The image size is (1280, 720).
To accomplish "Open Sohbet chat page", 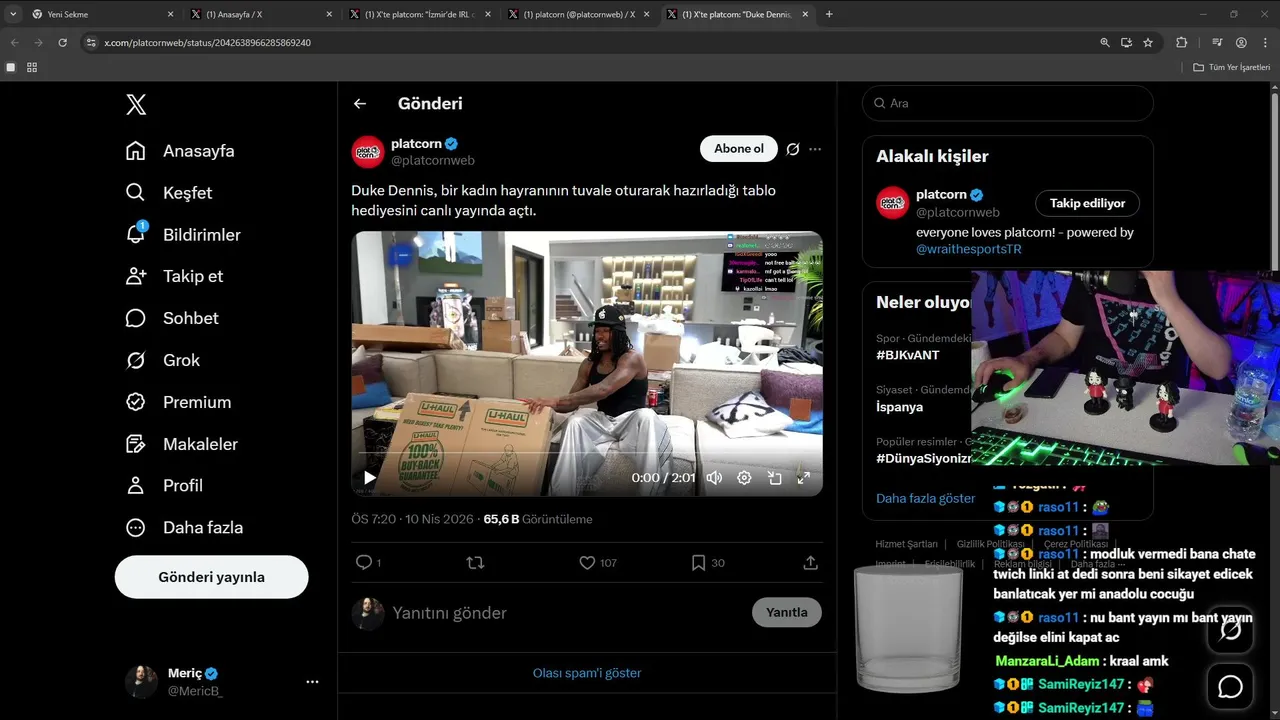I will (x=172, y=318).
